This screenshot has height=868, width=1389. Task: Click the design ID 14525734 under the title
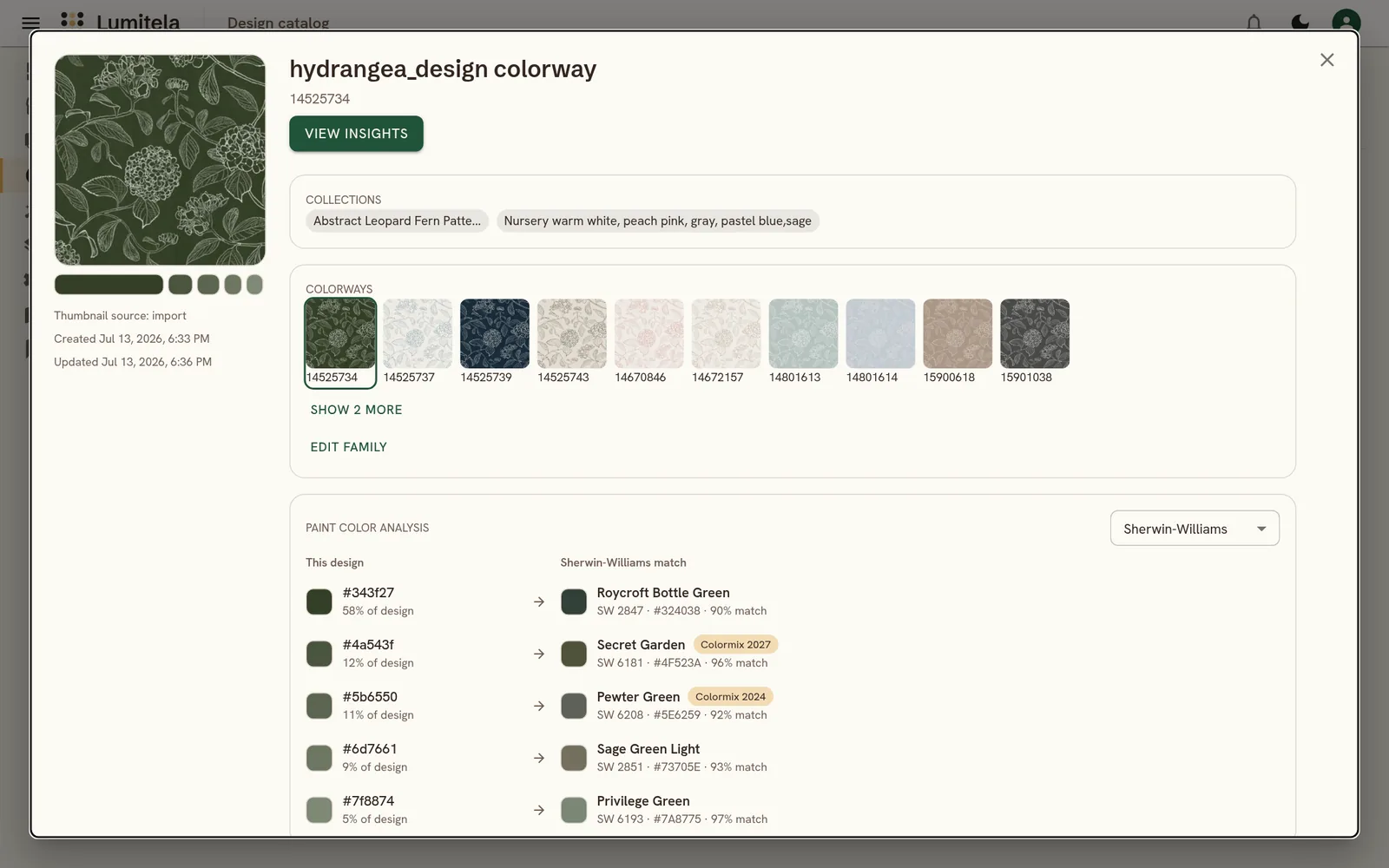(319, 99)
